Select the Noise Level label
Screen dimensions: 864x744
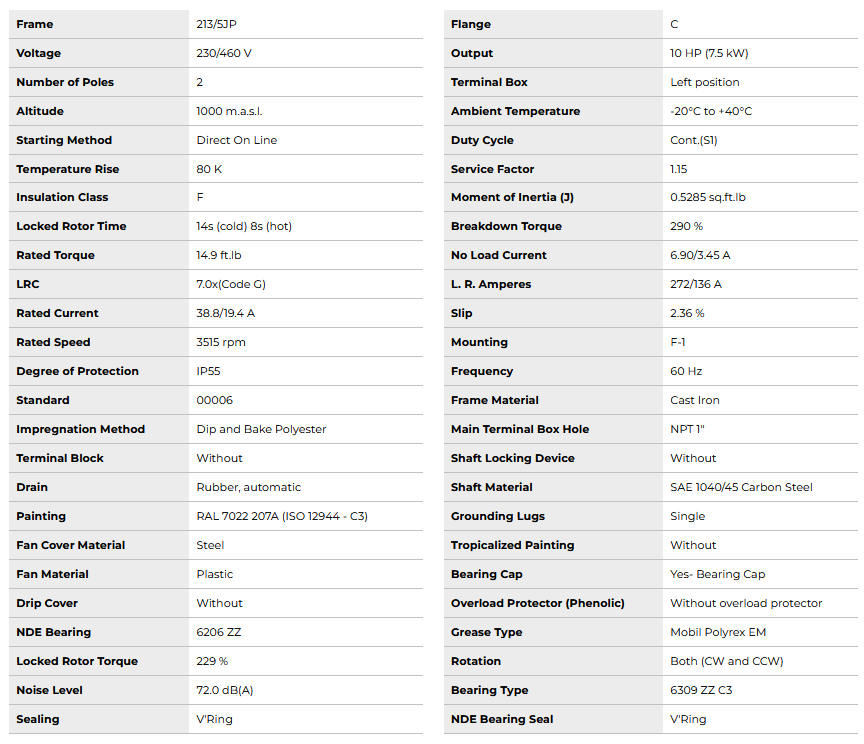49,690
